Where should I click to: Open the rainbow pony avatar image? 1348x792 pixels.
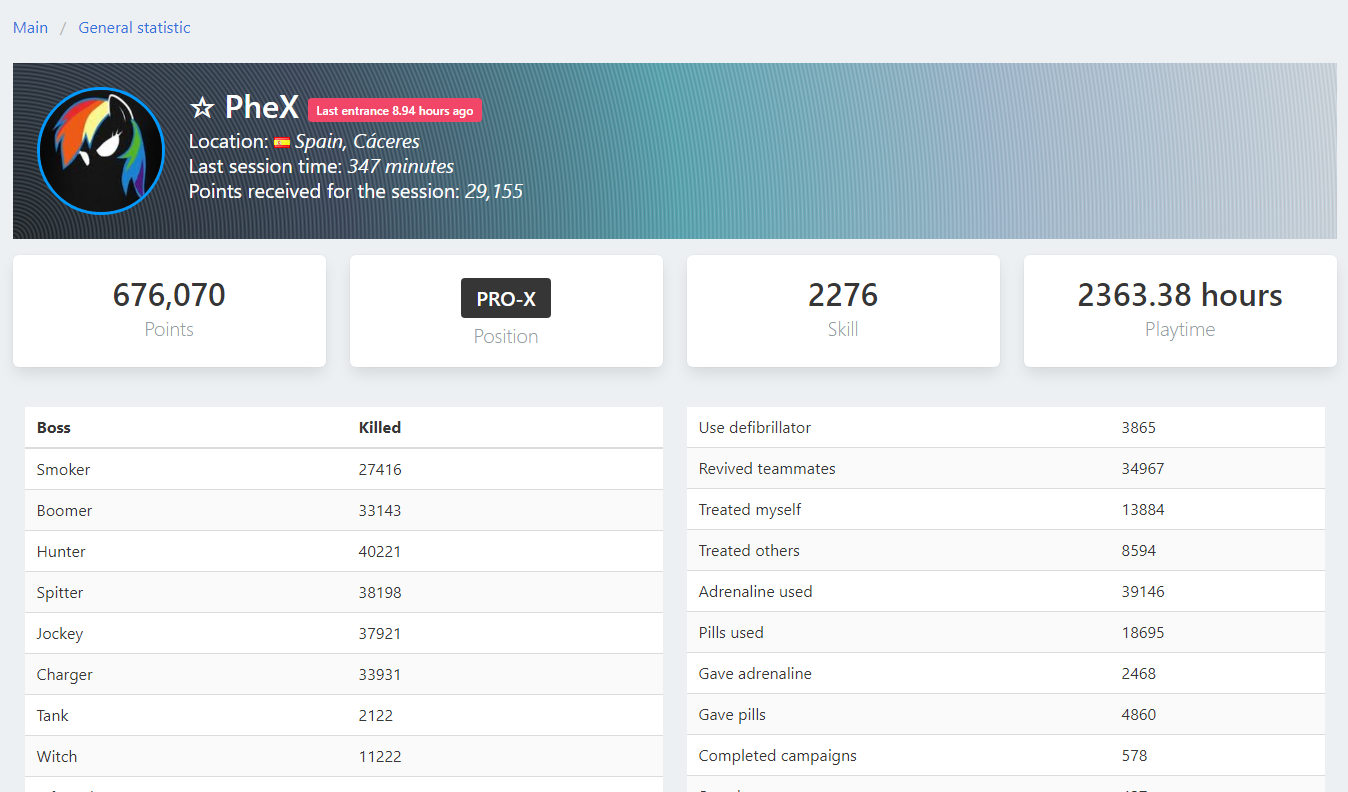[101, 151]
